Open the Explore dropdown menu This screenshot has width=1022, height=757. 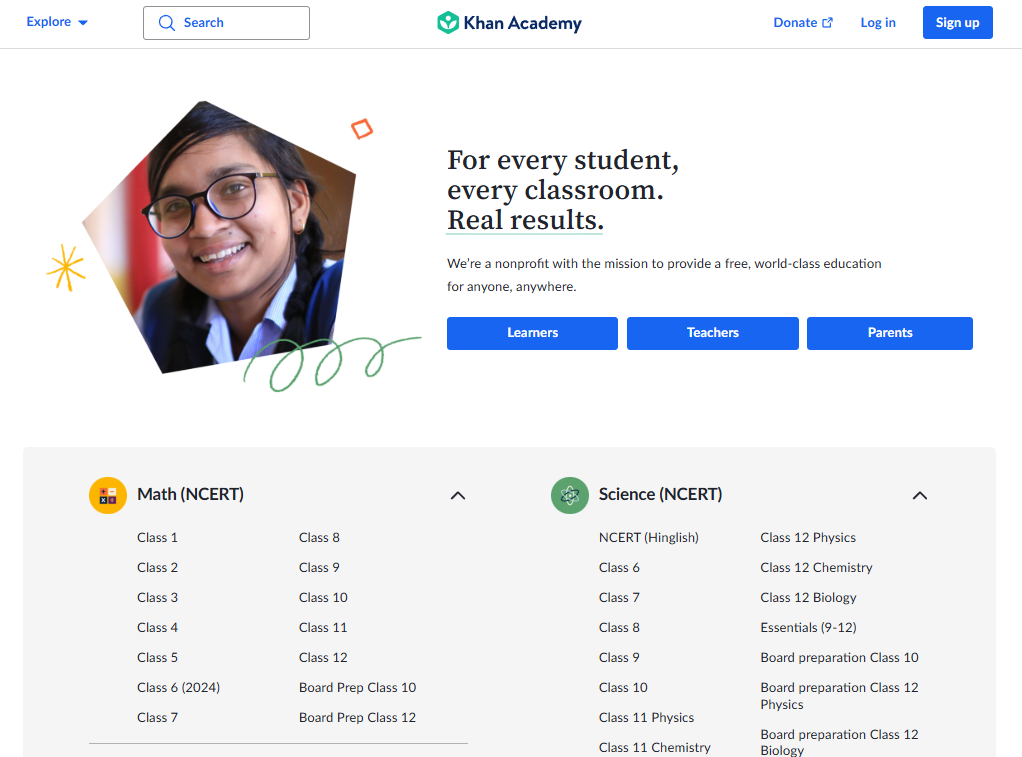[57, 22]
